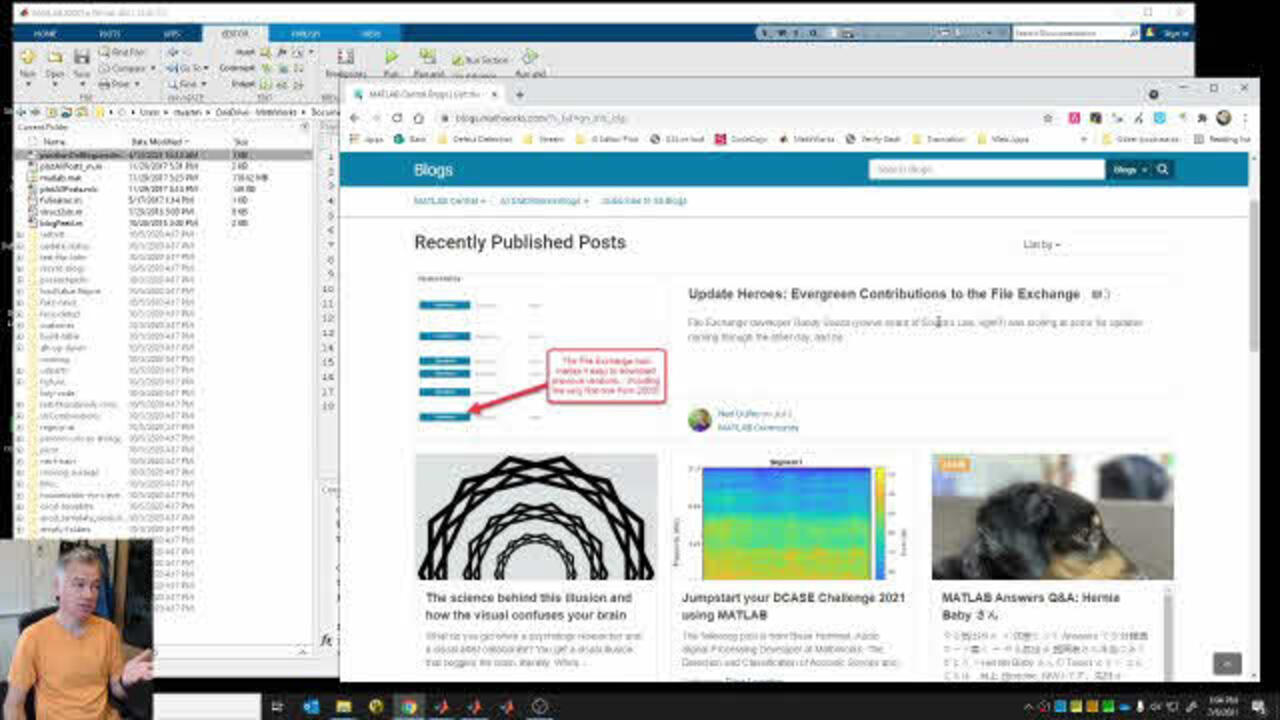
Task: Click Subscribe to All Blogs link
Action: pos(644,201)
